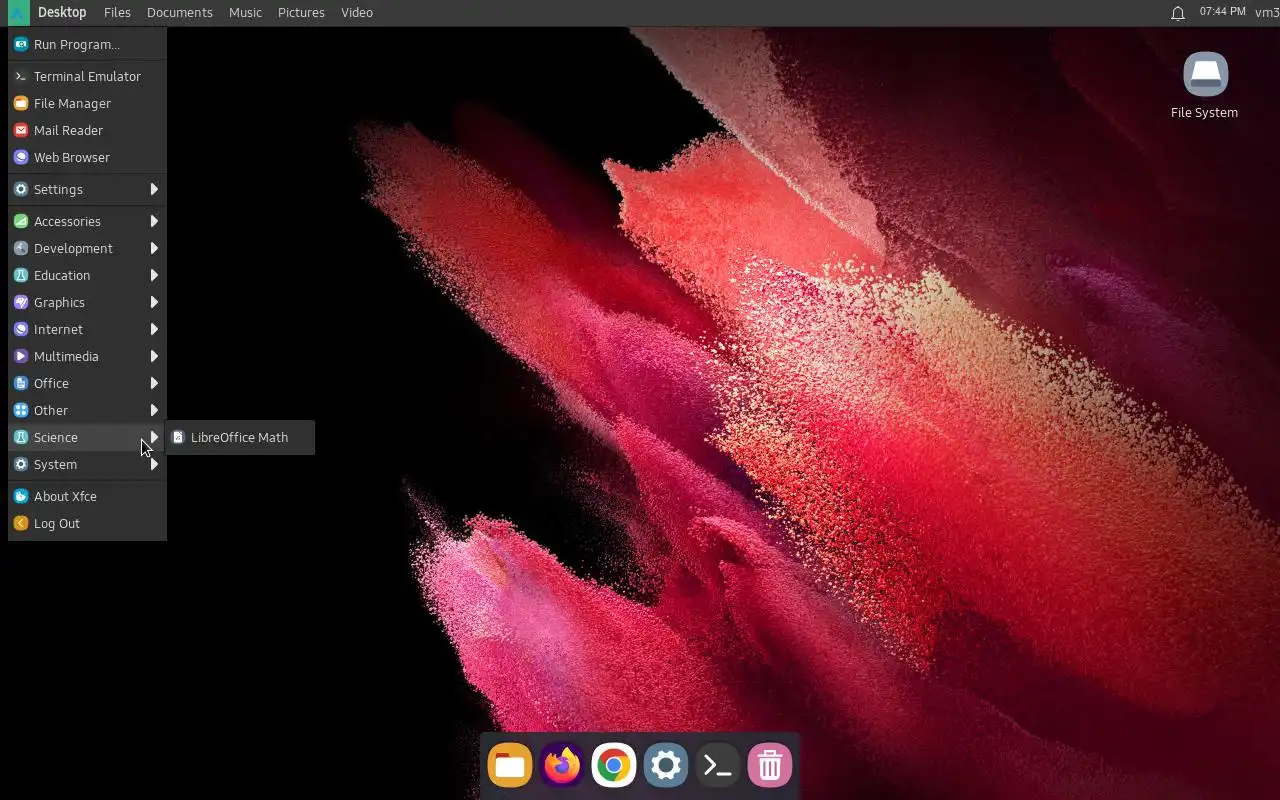Click the Run Program icon
Viewport: 1280px width, 800px height.
(20, 44)
